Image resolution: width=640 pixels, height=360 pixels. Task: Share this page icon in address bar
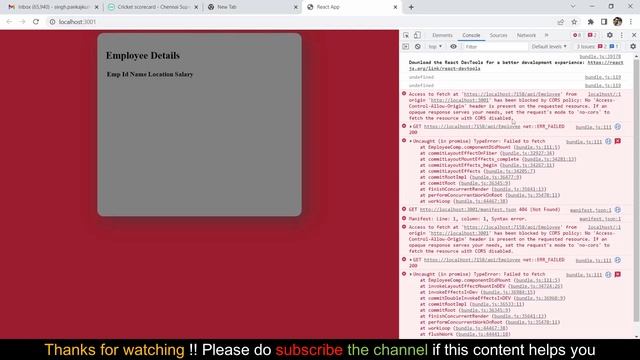coord(560,22)
